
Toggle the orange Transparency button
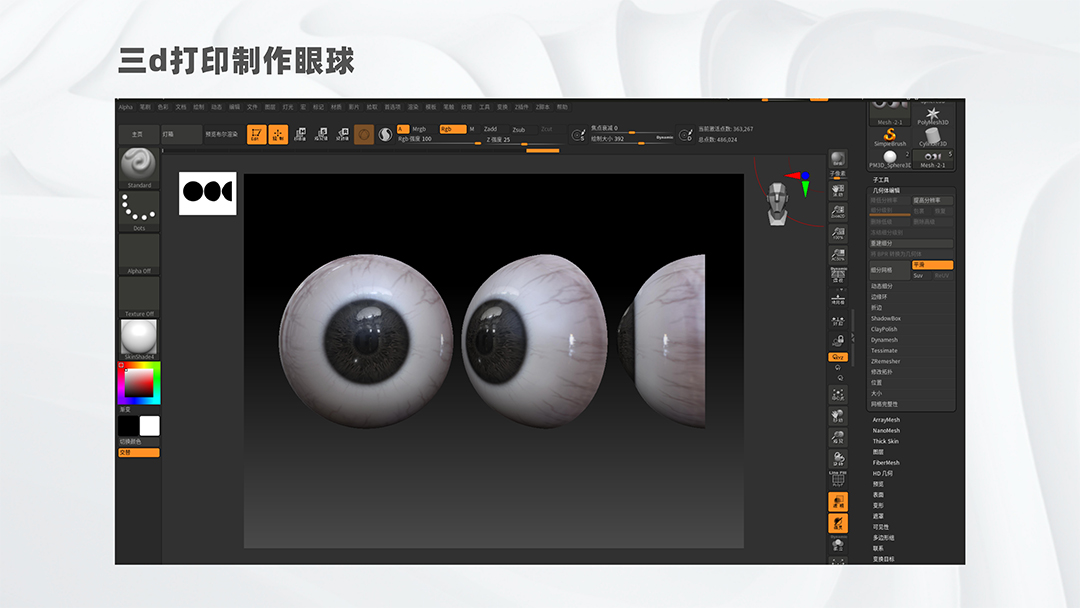coord(838,502)
